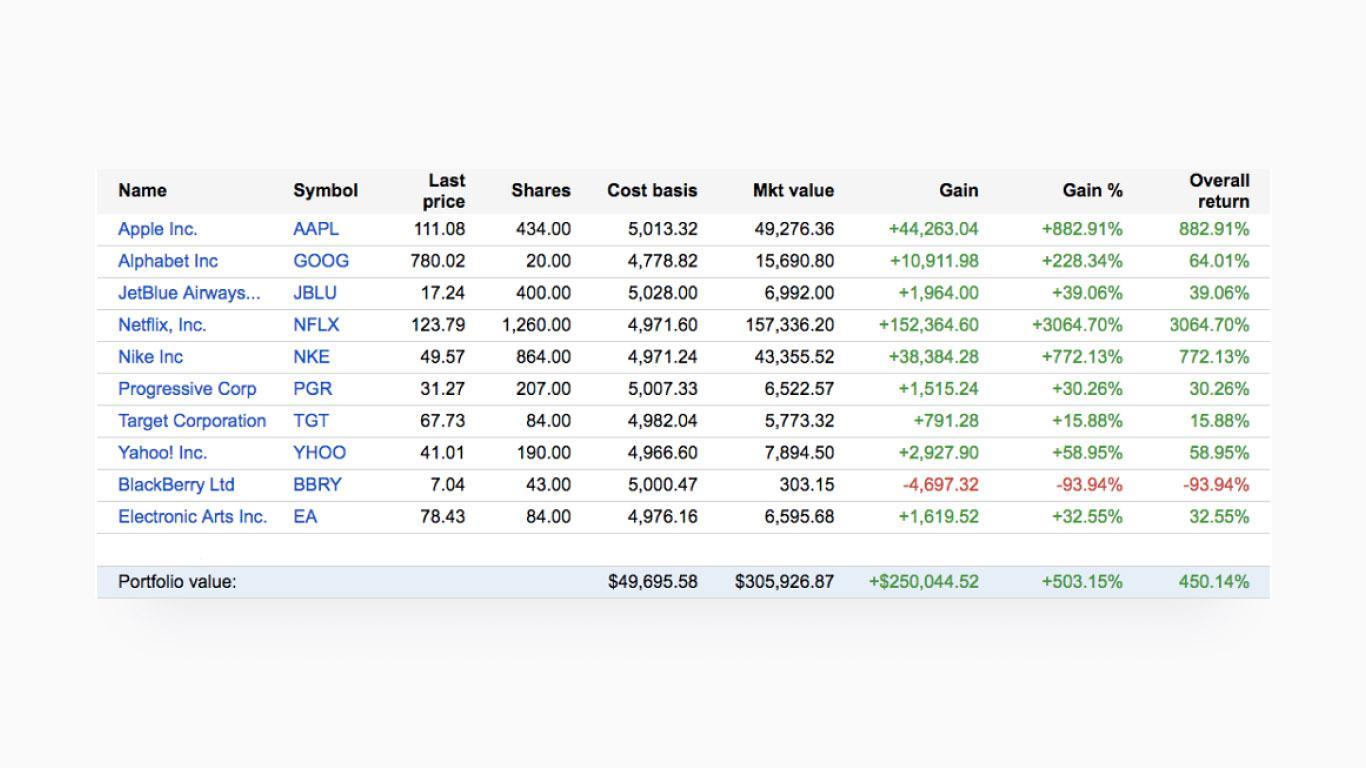Select BlackBerry gain percent -93.94% in Gain % column
This screenshot has width=1366, height=768.
pyautogui.click(x=1090, y=485)
